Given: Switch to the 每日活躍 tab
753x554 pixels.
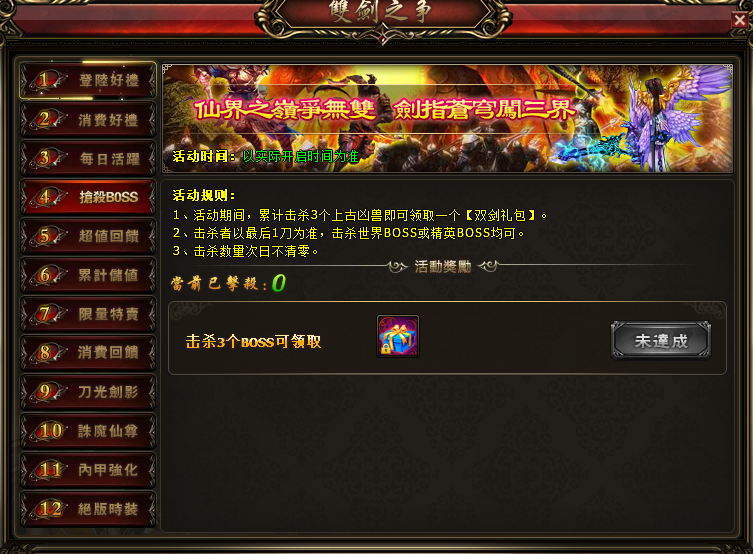Looking at the screenshot, I should tap(88, 158).
